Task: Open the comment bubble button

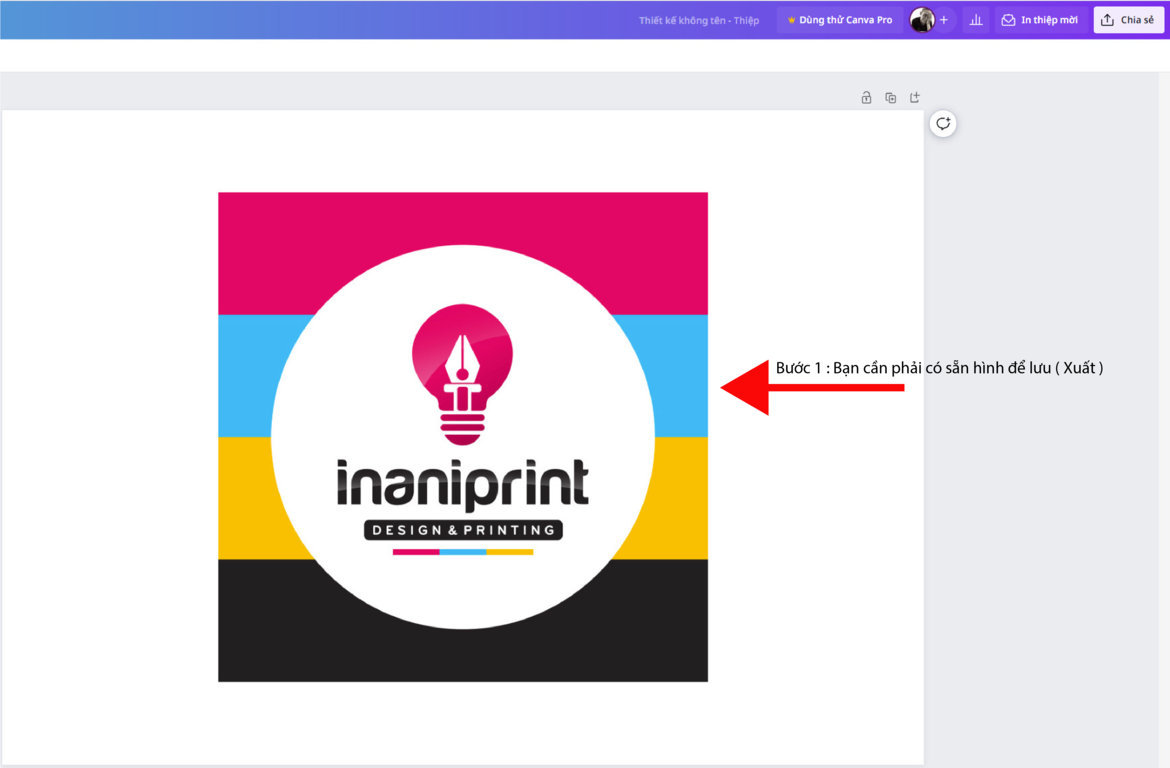Action: point(943,124)
